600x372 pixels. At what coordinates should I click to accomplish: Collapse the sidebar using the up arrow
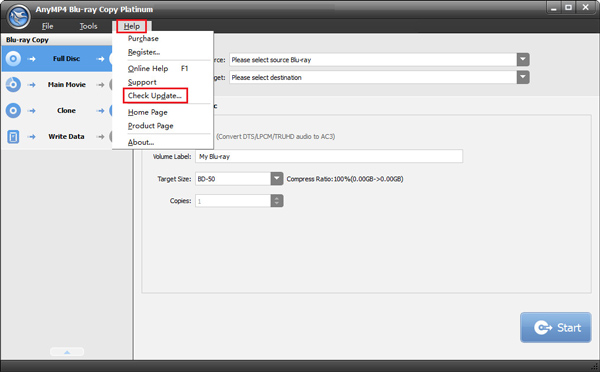coord(67,352)
